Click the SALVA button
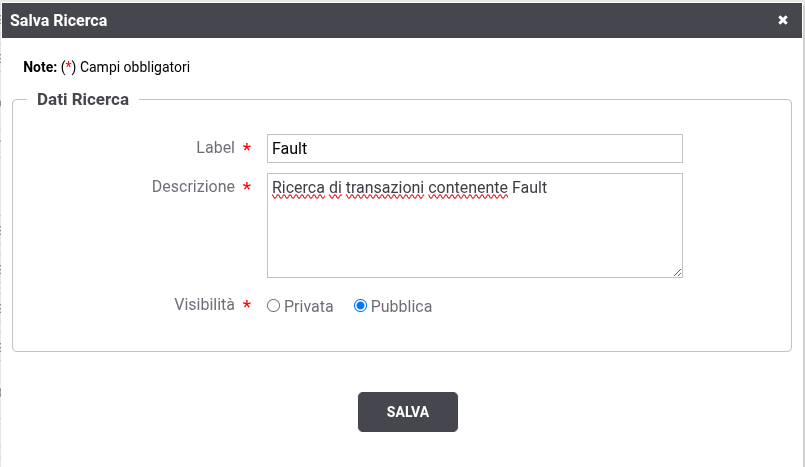805x467 pixels. coord(408,412)
